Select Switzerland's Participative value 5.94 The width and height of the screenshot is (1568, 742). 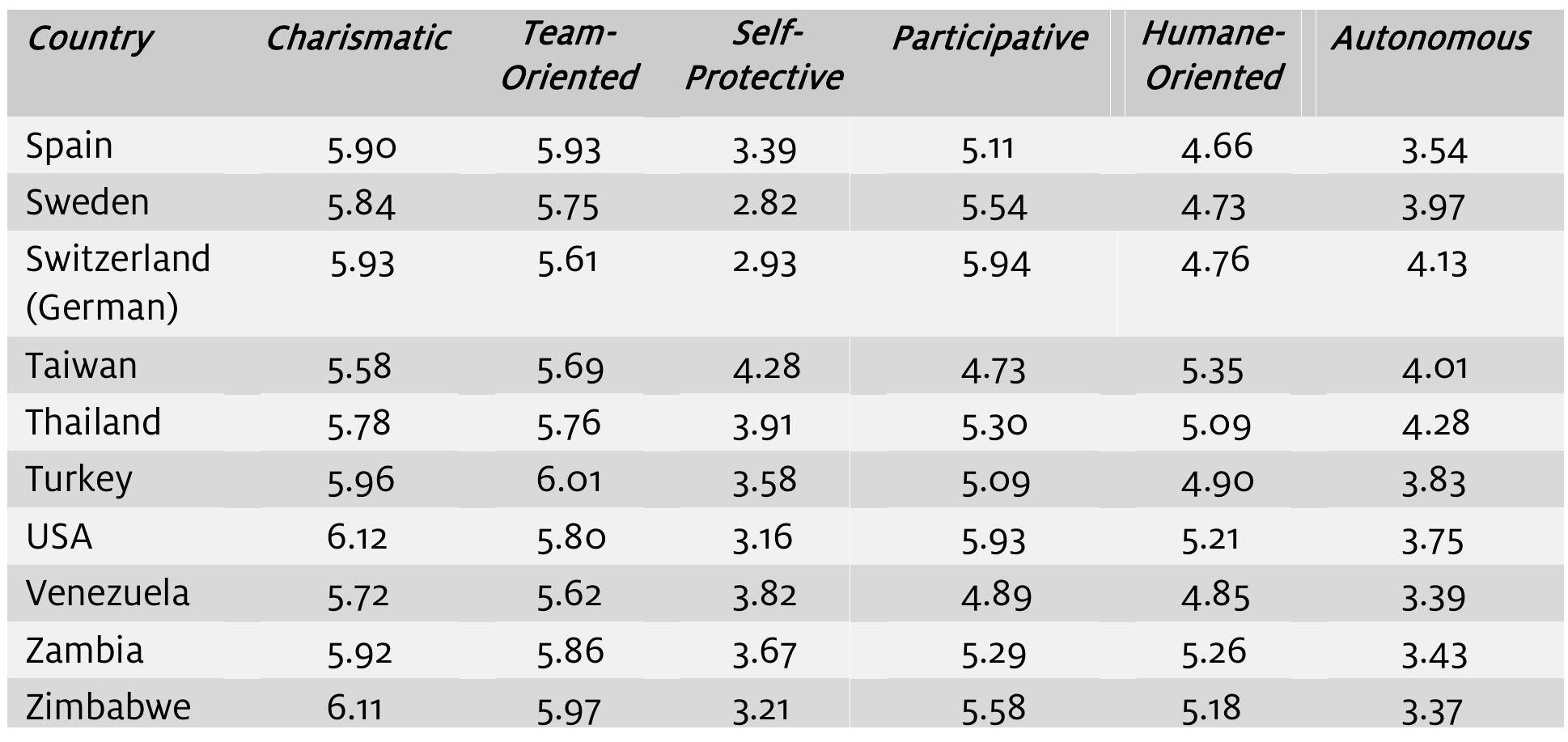pos(996,263)
